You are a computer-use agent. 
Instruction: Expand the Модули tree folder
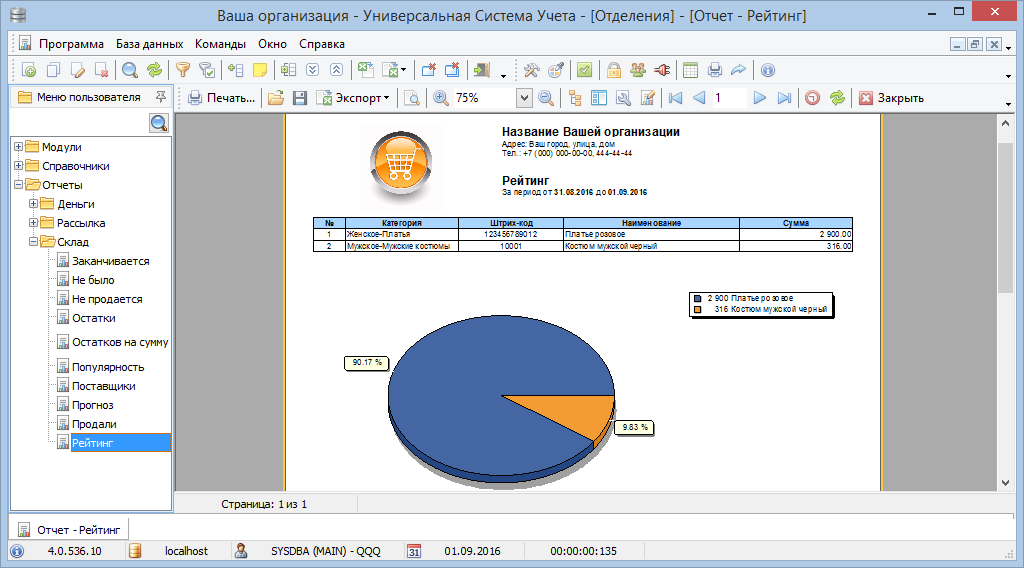(18, 147)
